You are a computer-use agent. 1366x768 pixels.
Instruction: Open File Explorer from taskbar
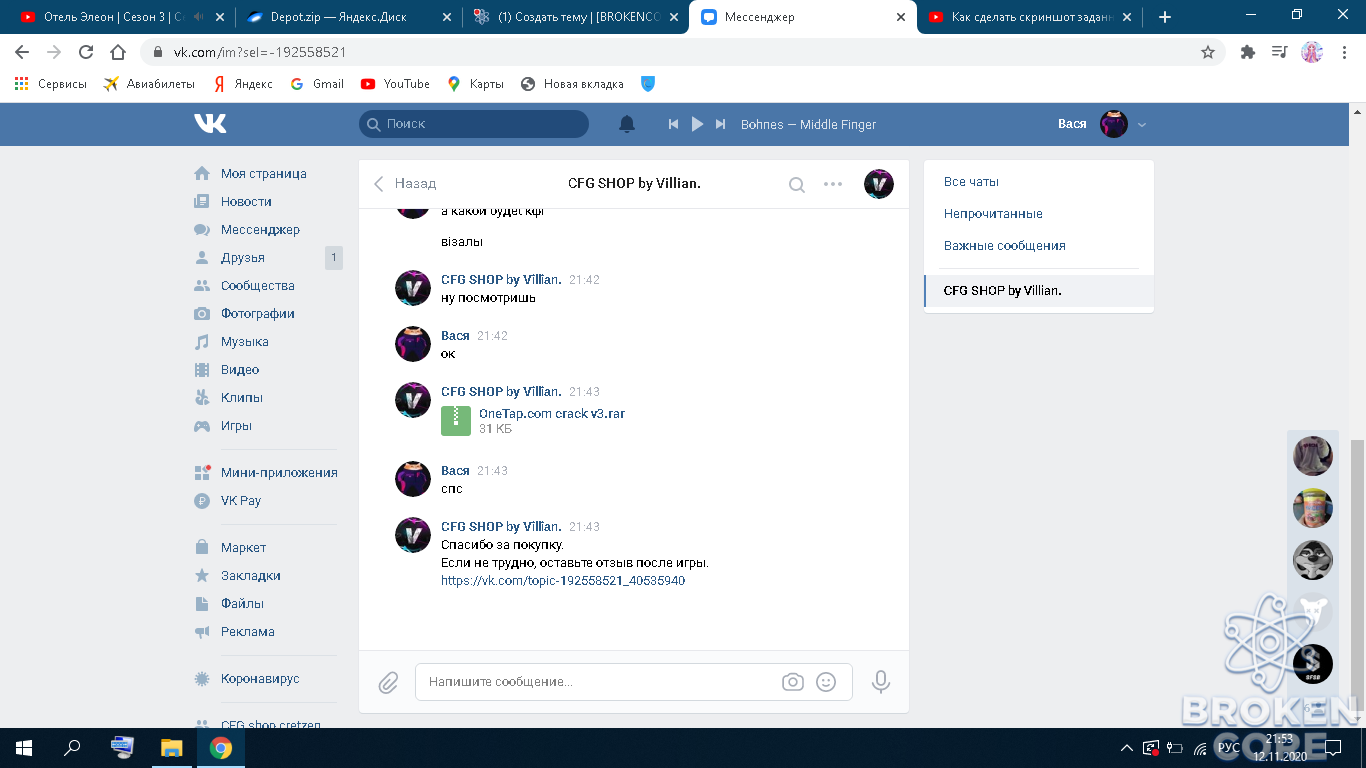tap(172, 748)
